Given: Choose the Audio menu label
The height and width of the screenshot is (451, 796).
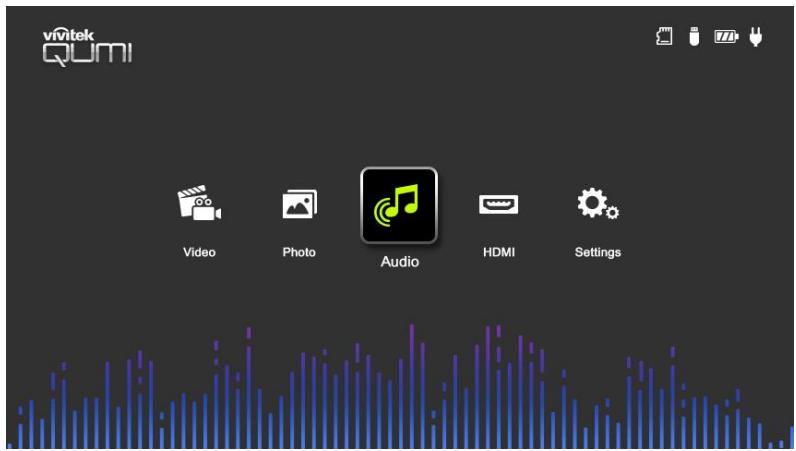Looking at the screenshot, I should (x=400, y=262).
